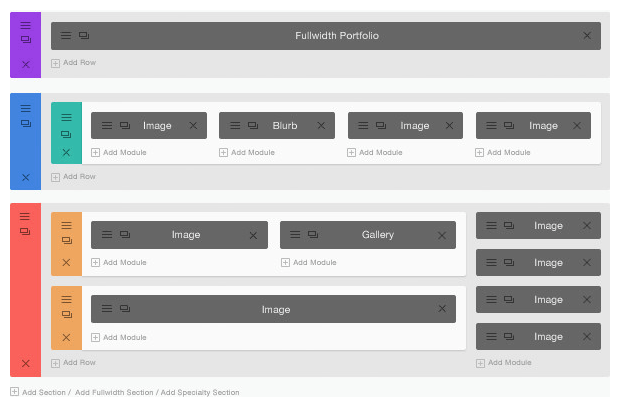Click Add Module under the Gallery module
This screenshot has width=620, height=407.
tap(308, 262)
